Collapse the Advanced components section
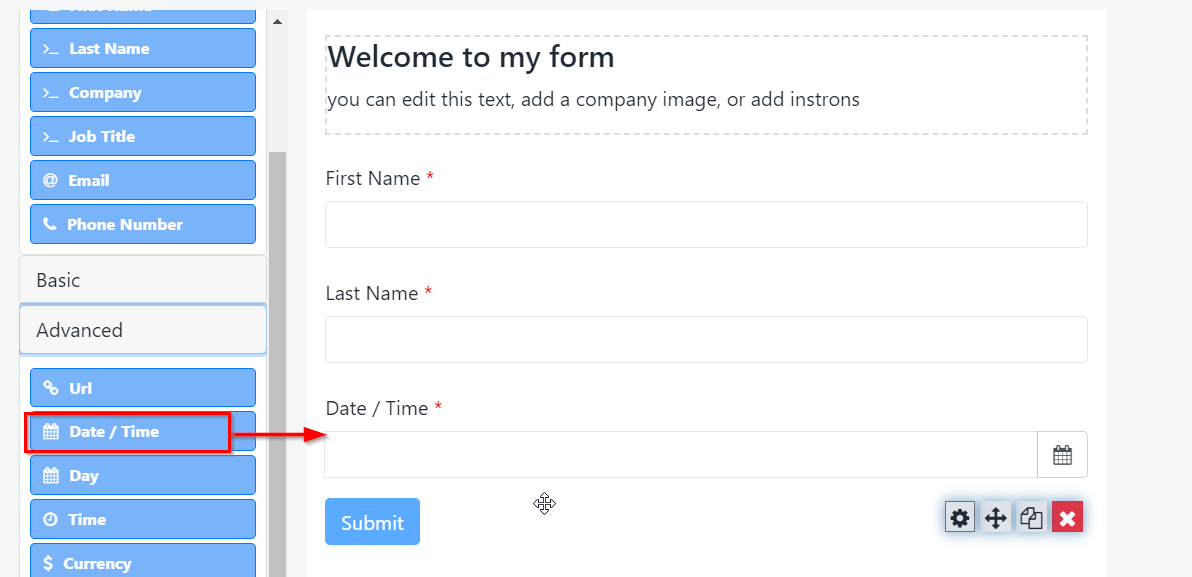The image size is (1192, 577). tap(143, 330)
